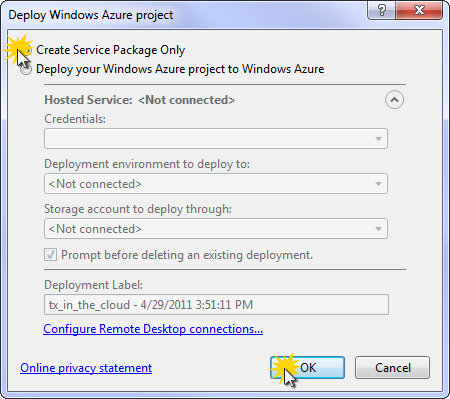Viewport: 450px width, 399px height.
Task: Select Deploy your Windows Azure project option
Action: tap(26, 69)
